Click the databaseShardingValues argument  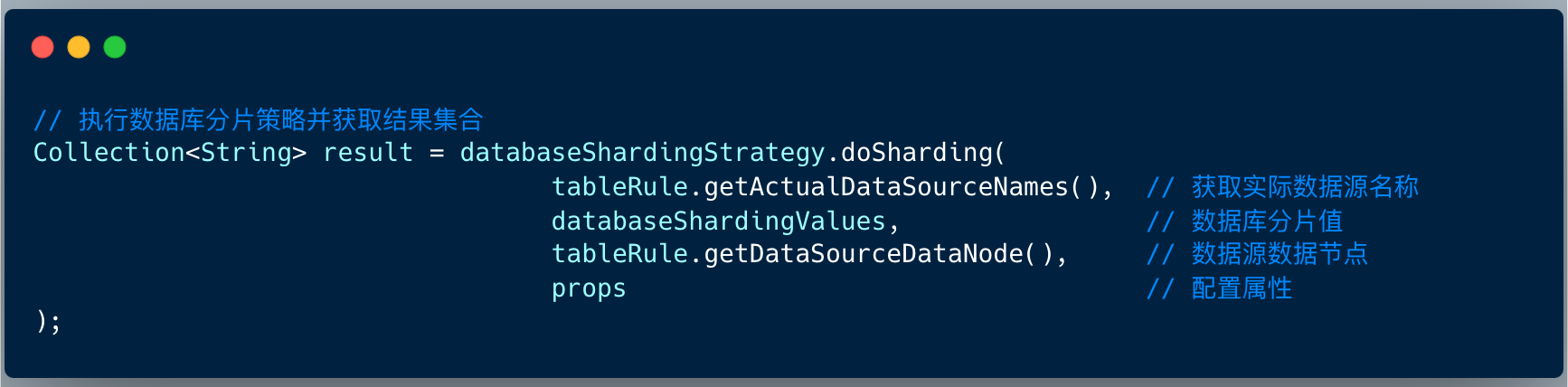point(719,222)
